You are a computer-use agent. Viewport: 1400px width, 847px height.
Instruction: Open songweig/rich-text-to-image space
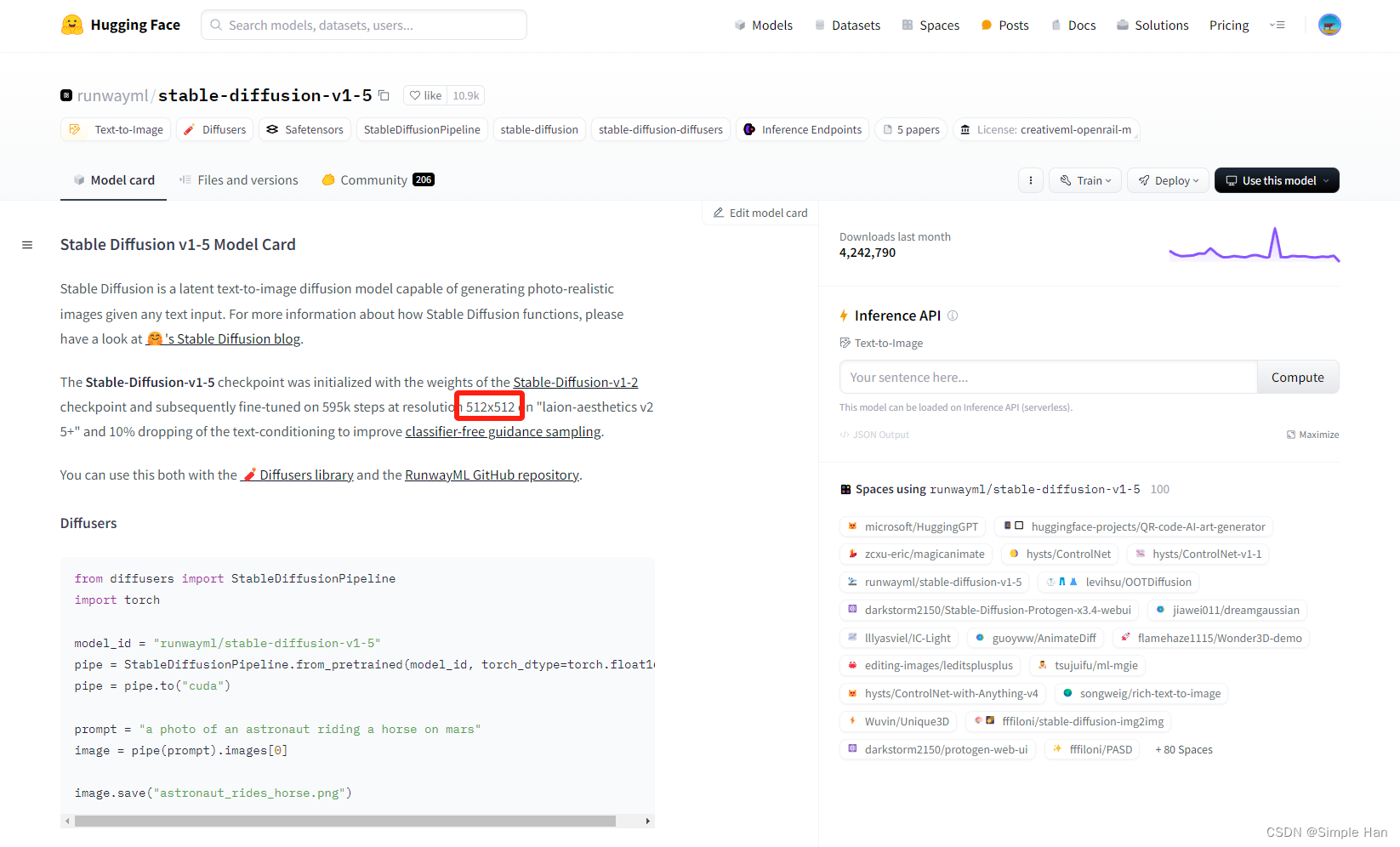click(x=1141, y=693)
